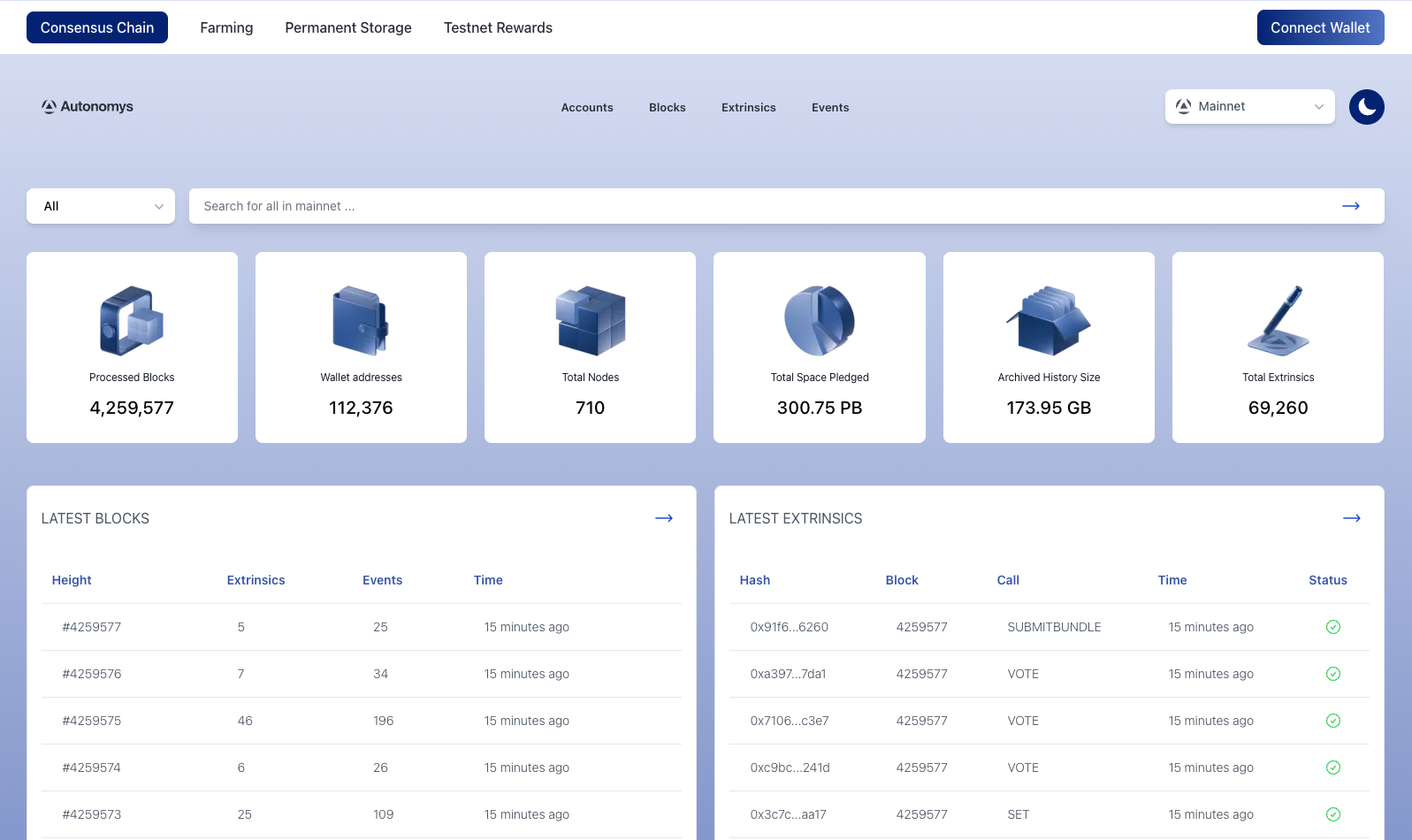Open all extrinsics via Latest Extrinsics arrow

tap(1351, 518)
